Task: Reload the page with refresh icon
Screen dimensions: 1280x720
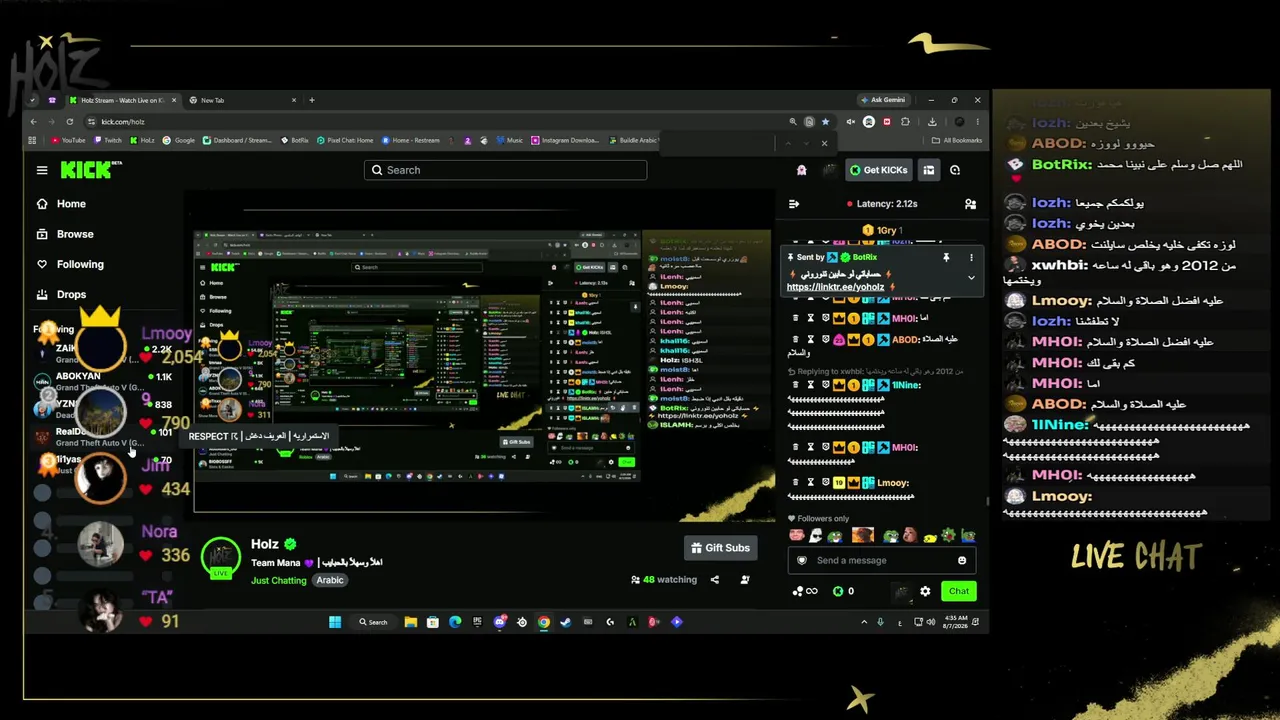Action: pos(69,122)
